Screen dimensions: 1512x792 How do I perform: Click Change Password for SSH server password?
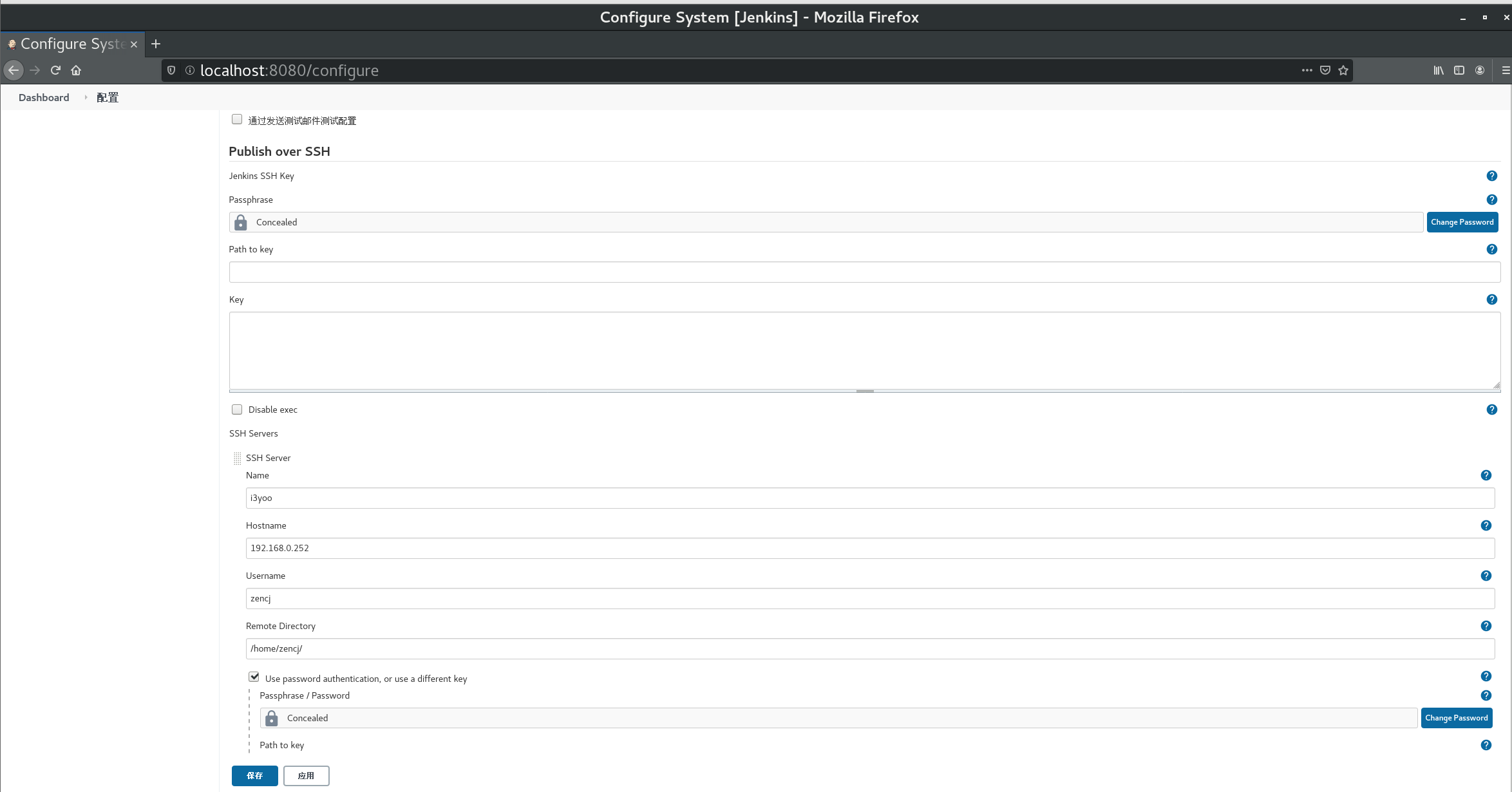pos(1456,718)
